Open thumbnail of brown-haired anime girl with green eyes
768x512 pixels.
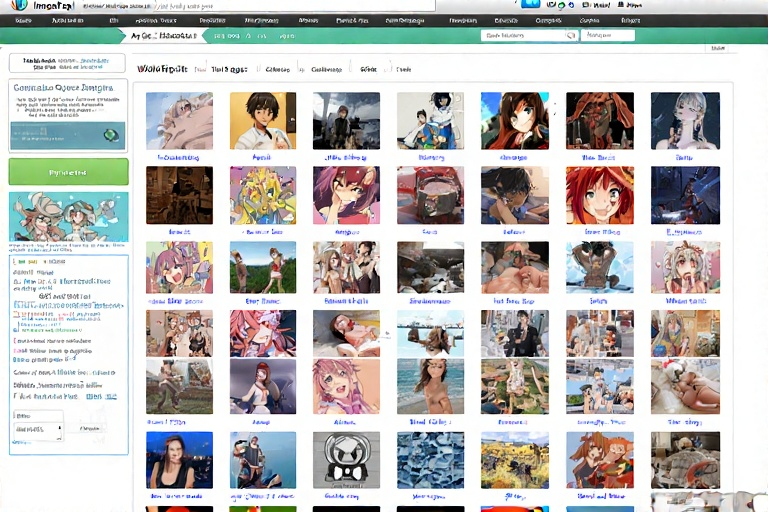coord(515,121)
